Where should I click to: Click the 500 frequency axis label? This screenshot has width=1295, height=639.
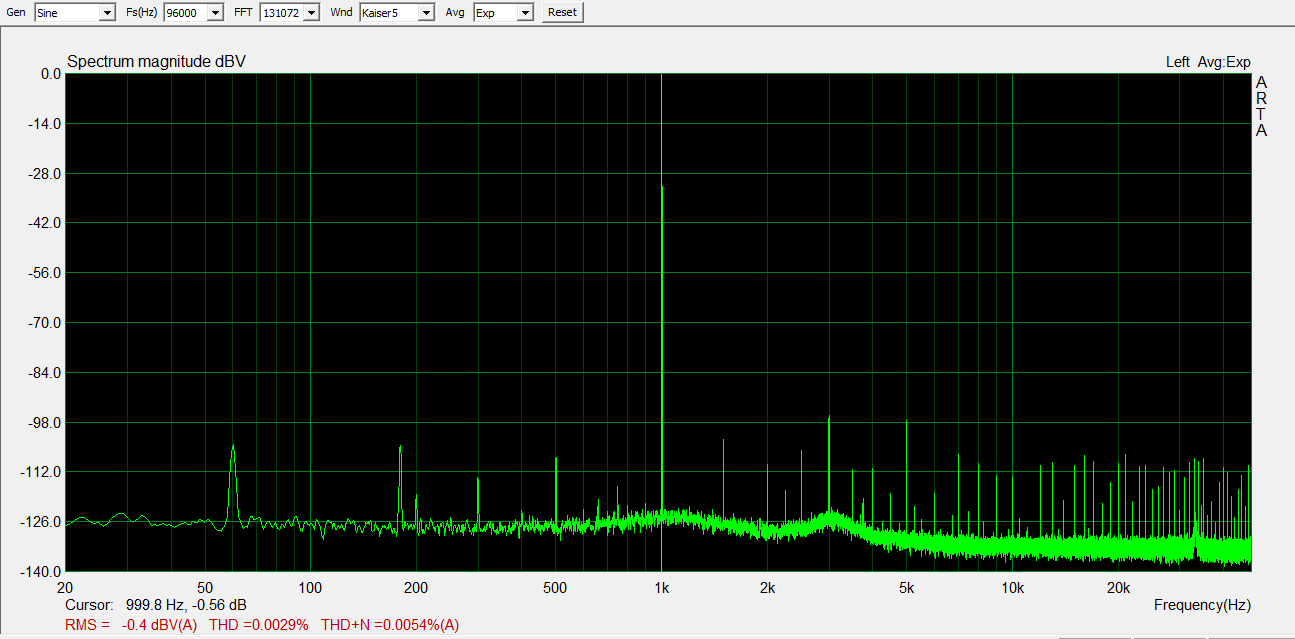click(555, 587)
